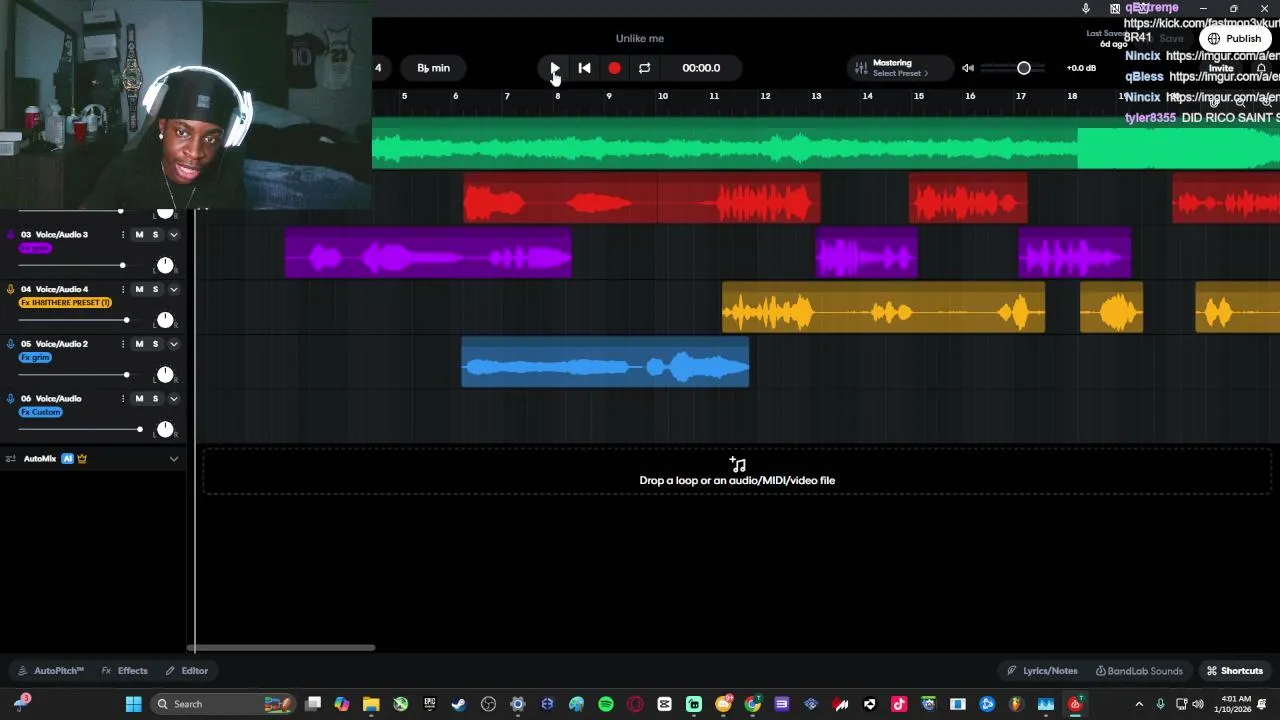Show hidden system tray icons
The image size is (1280, 720).
(1139, 704)
